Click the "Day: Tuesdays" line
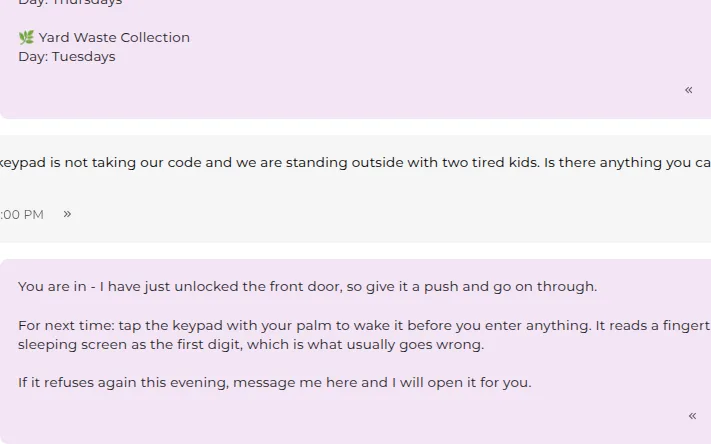 [x=67, y=57]
